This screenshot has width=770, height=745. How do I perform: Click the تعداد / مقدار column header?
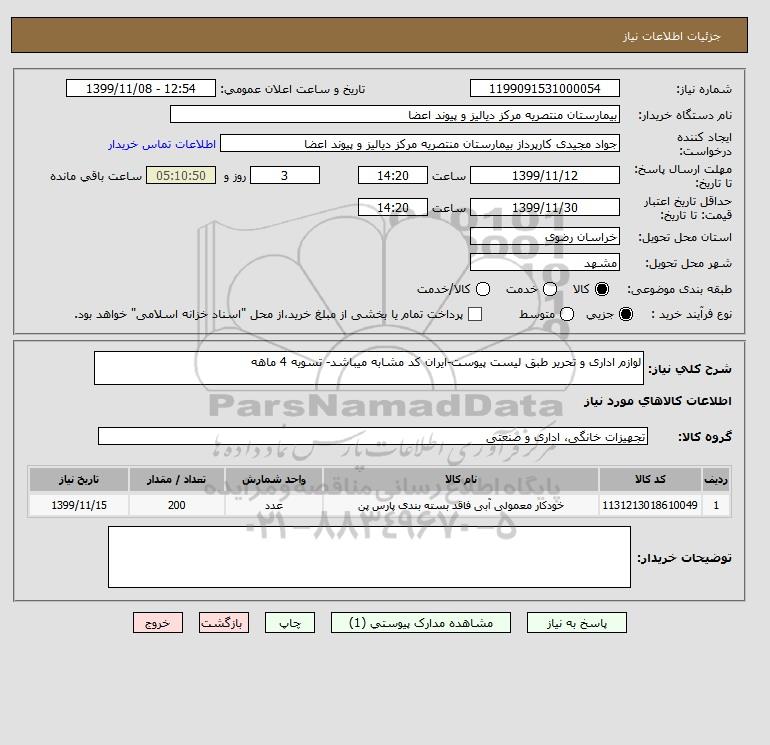pos(176,479)
